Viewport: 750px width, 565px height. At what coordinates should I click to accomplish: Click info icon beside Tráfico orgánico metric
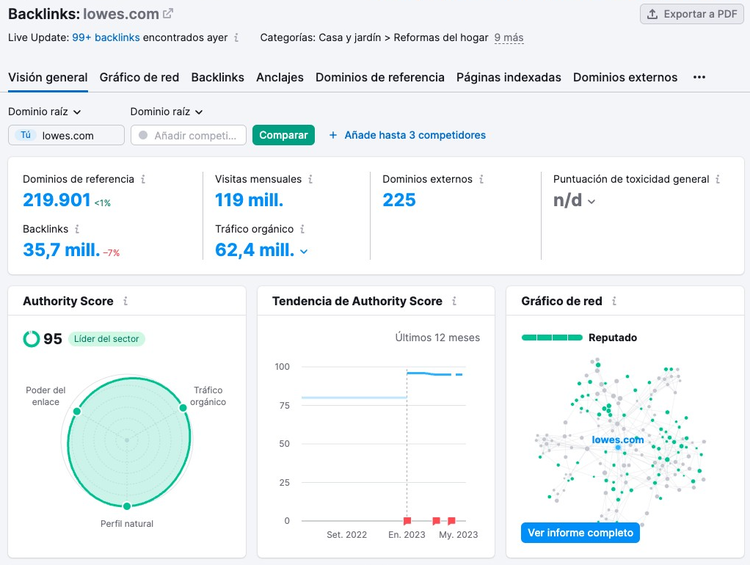(x=302, y=229)
